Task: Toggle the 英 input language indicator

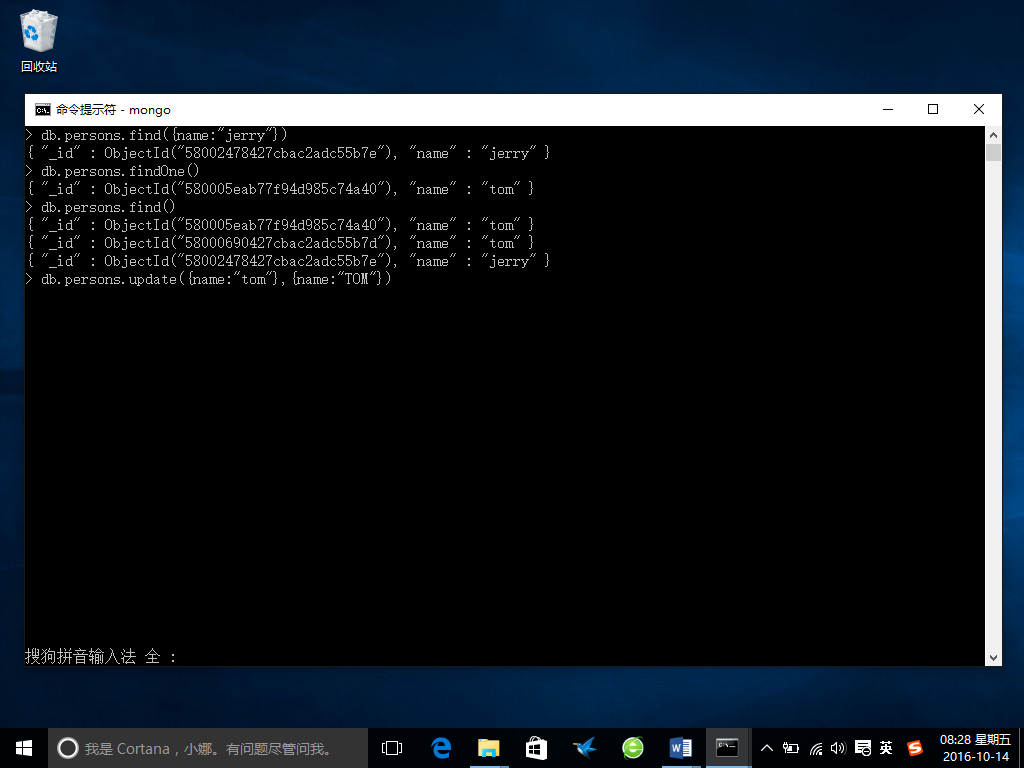Action: pyautogui.click(x=886, y=748)
